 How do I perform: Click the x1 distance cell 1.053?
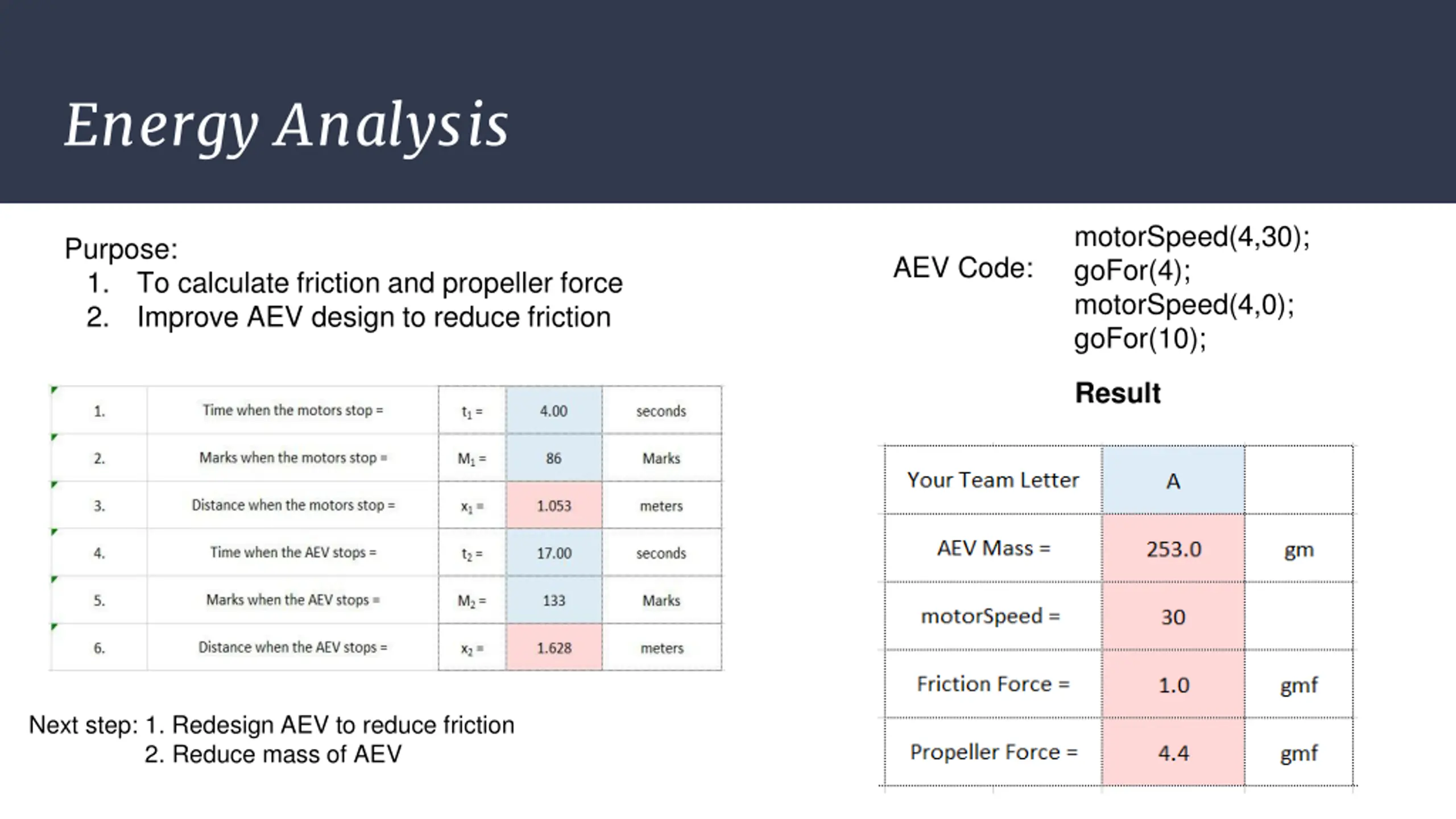click(554, 506)
